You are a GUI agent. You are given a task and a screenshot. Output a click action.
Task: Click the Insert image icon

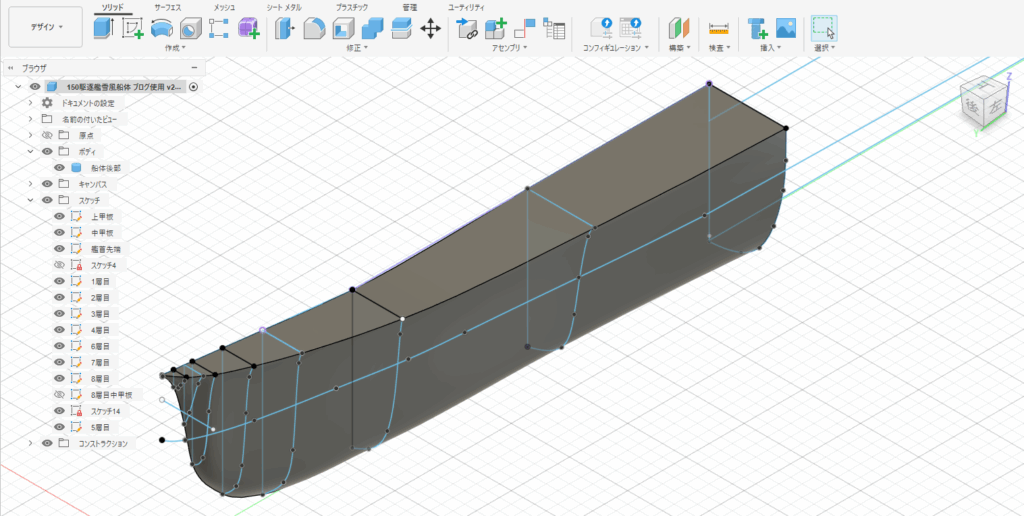pos(786,28)
